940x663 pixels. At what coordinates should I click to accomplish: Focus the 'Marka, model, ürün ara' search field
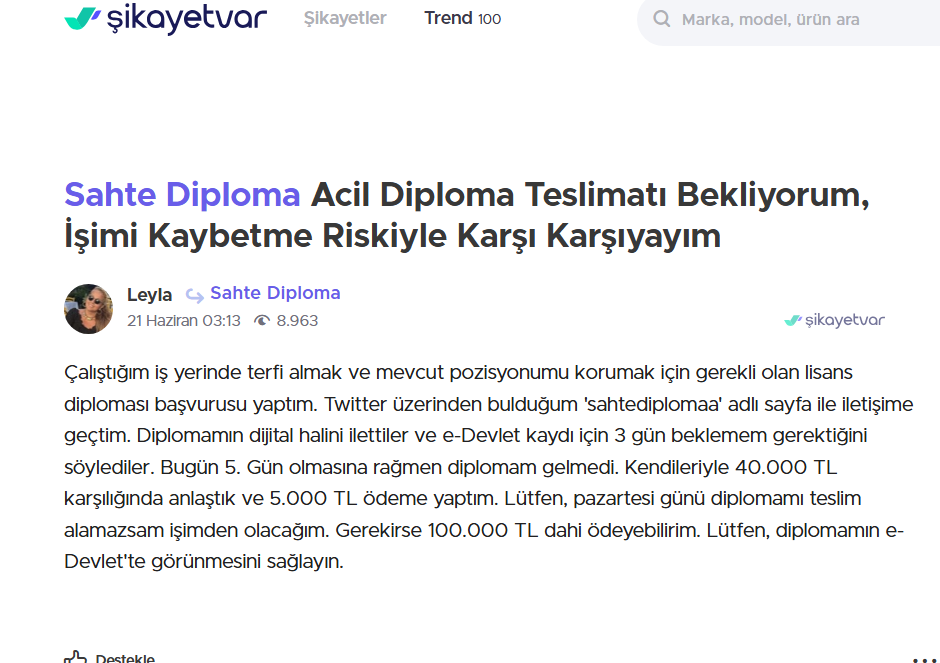click(788, 20)
